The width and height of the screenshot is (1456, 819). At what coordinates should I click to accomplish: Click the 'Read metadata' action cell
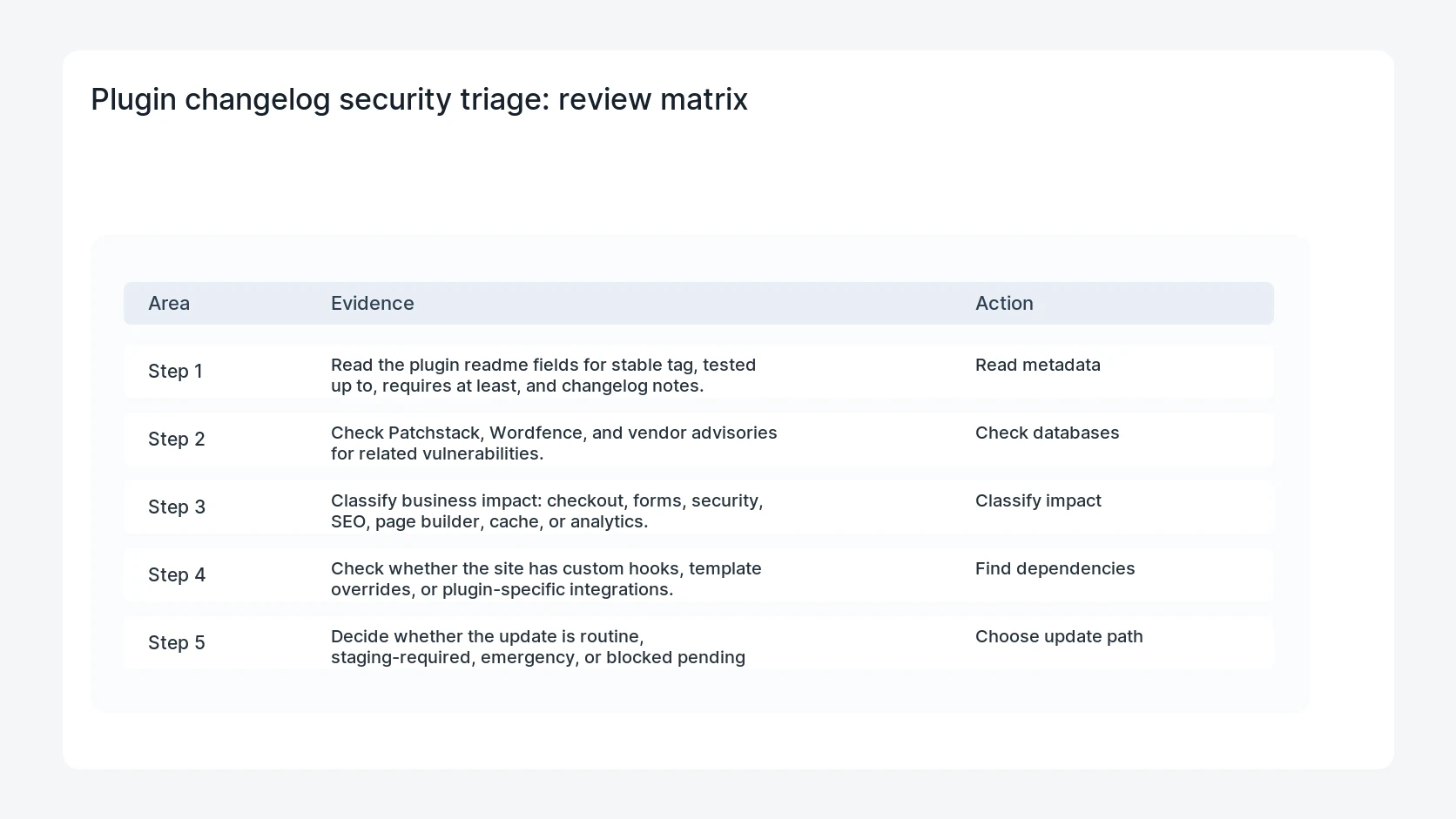pyautogui.click(x=1038, y=365)
